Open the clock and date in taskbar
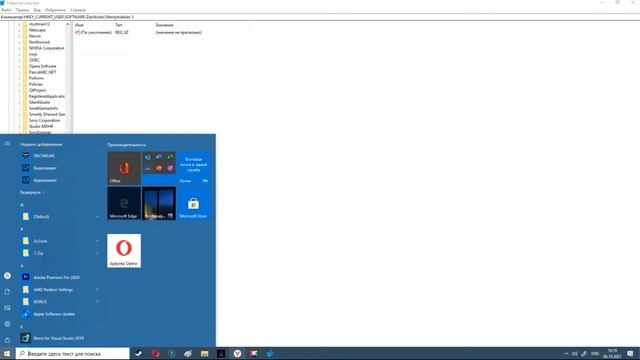The width and height of the screenshot is (640, 360). [612, 353]
